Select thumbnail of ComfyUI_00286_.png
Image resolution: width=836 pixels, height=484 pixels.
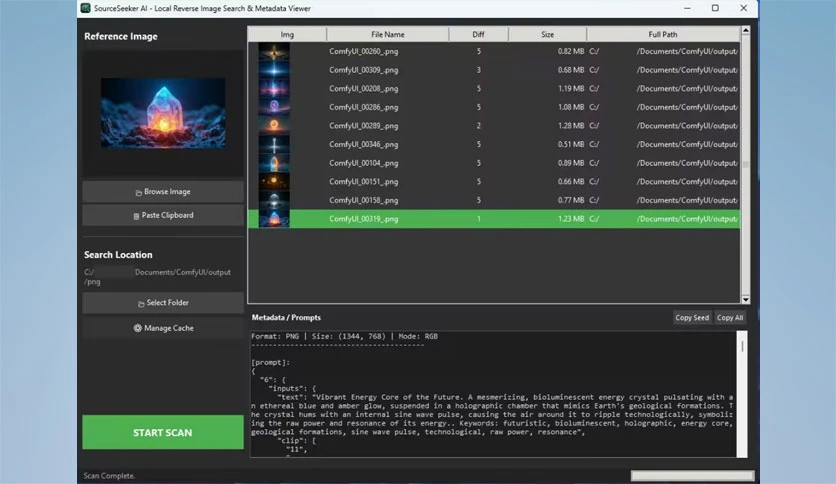274,108
